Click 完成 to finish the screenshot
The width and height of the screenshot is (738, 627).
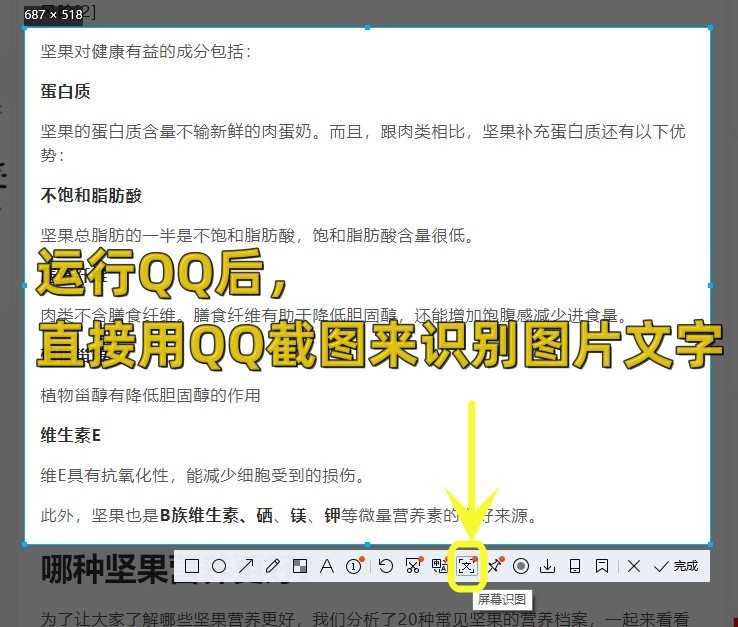(676, 566)
